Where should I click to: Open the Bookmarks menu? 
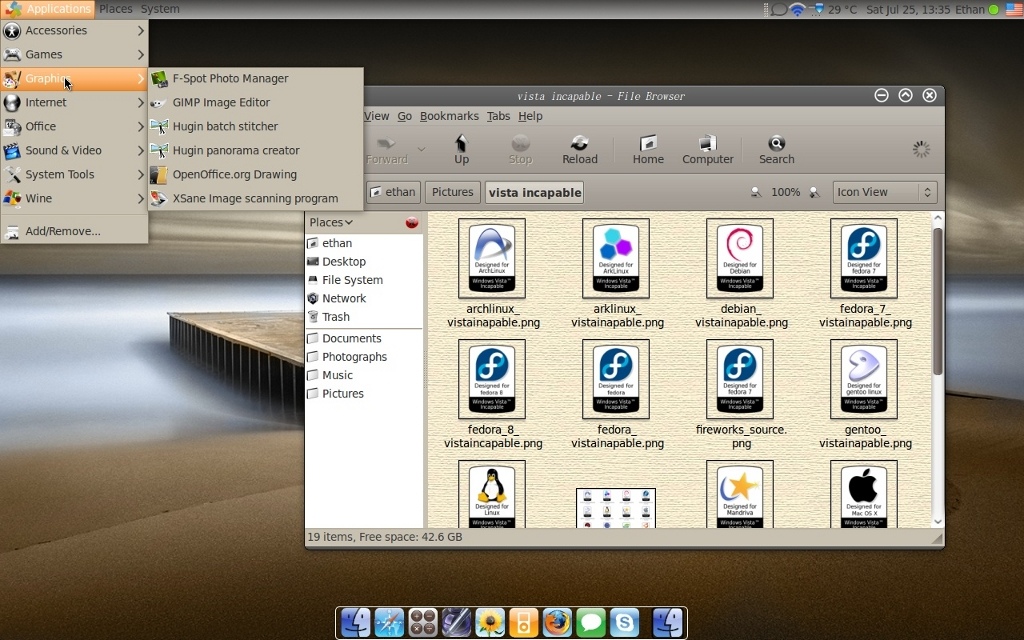449,116
